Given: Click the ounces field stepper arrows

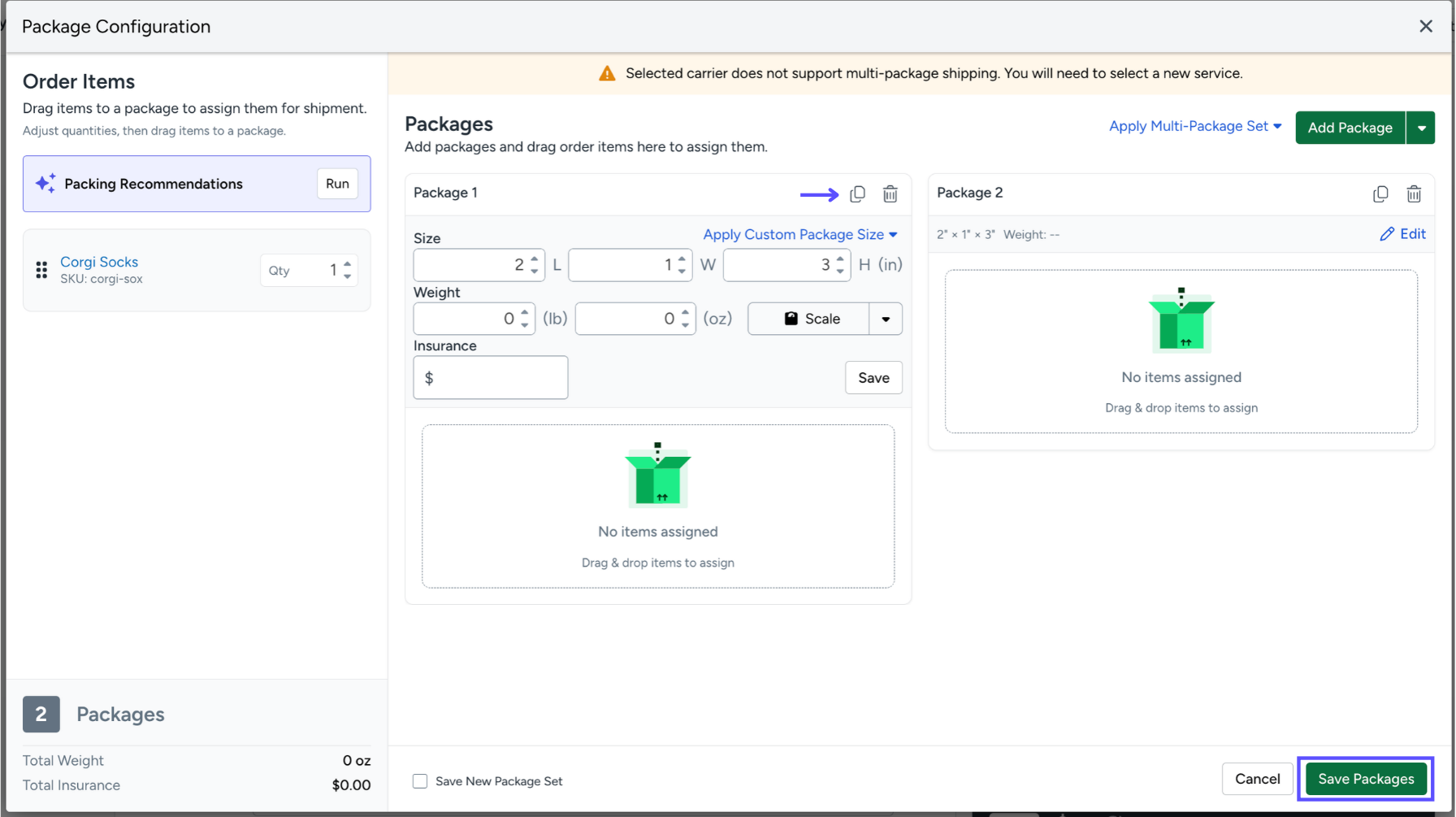Looking at the screenshot, I should click(x=686, y=319).
